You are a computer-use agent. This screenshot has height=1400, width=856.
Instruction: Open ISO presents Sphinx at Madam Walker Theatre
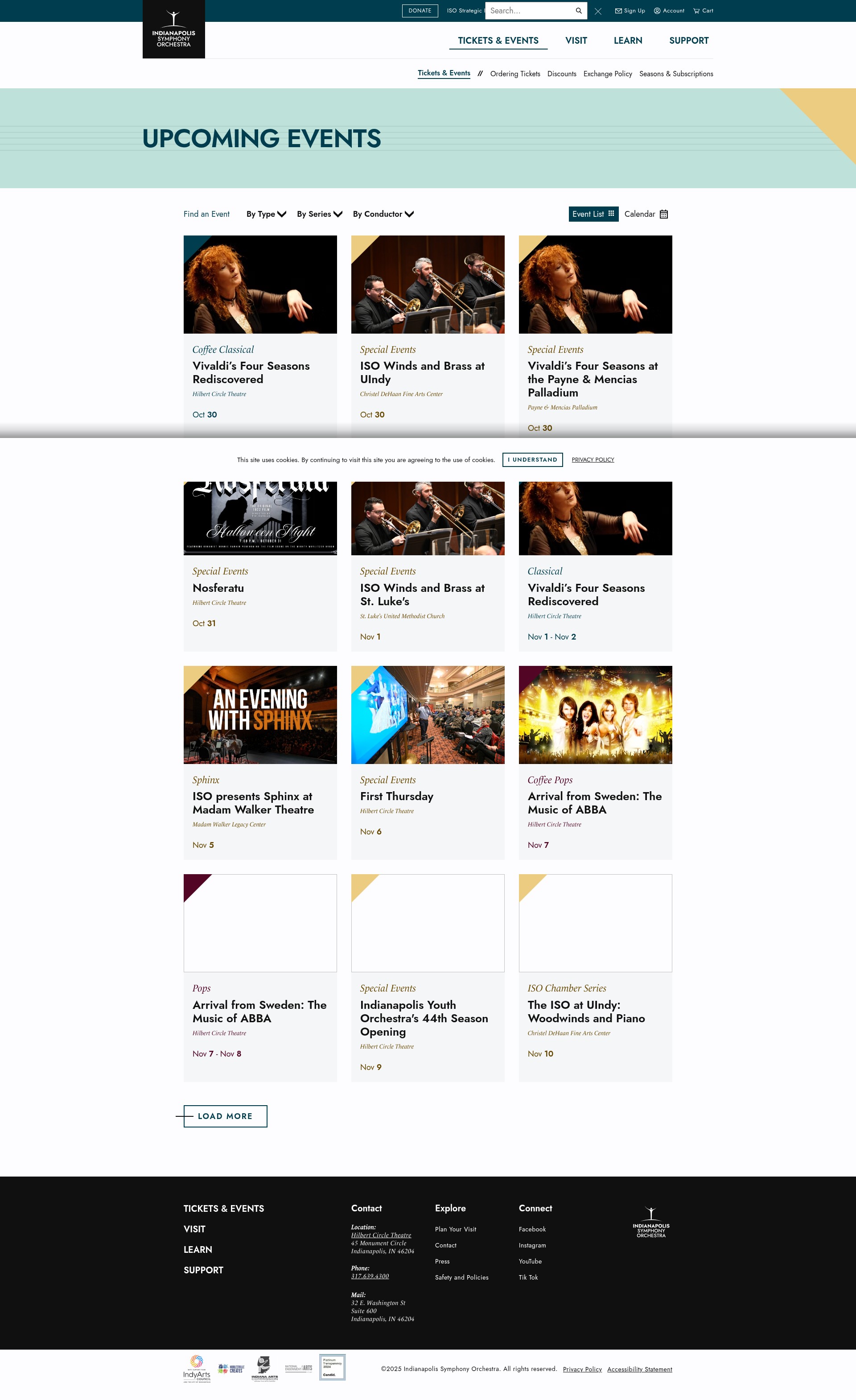253,803
